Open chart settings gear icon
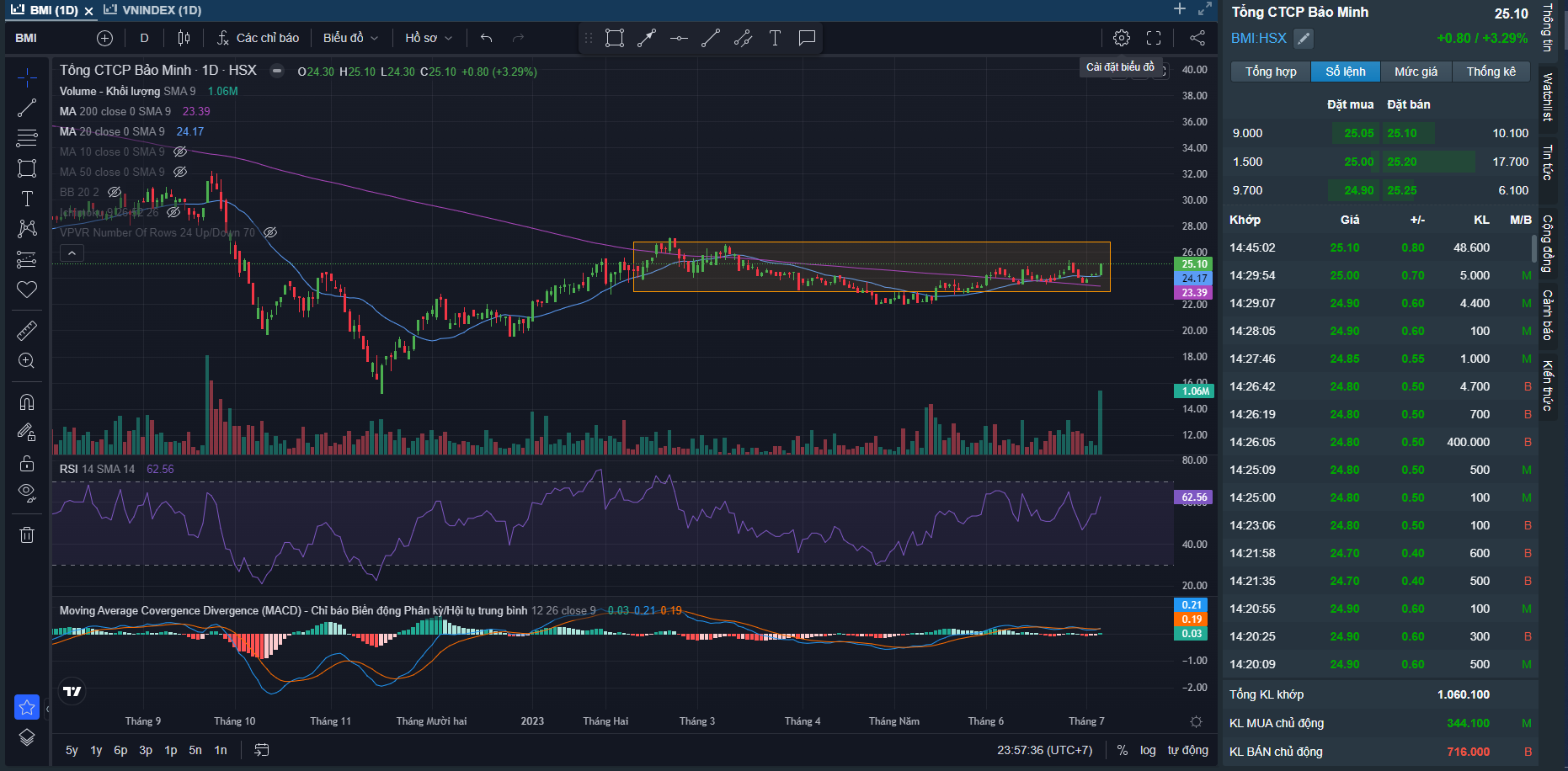The height and width of the screenshot is (771, 1568). pyautogui.click(x=1121, y=38)
